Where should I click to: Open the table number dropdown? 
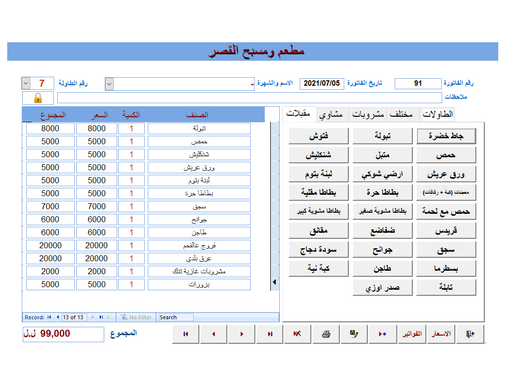(26, 83)
